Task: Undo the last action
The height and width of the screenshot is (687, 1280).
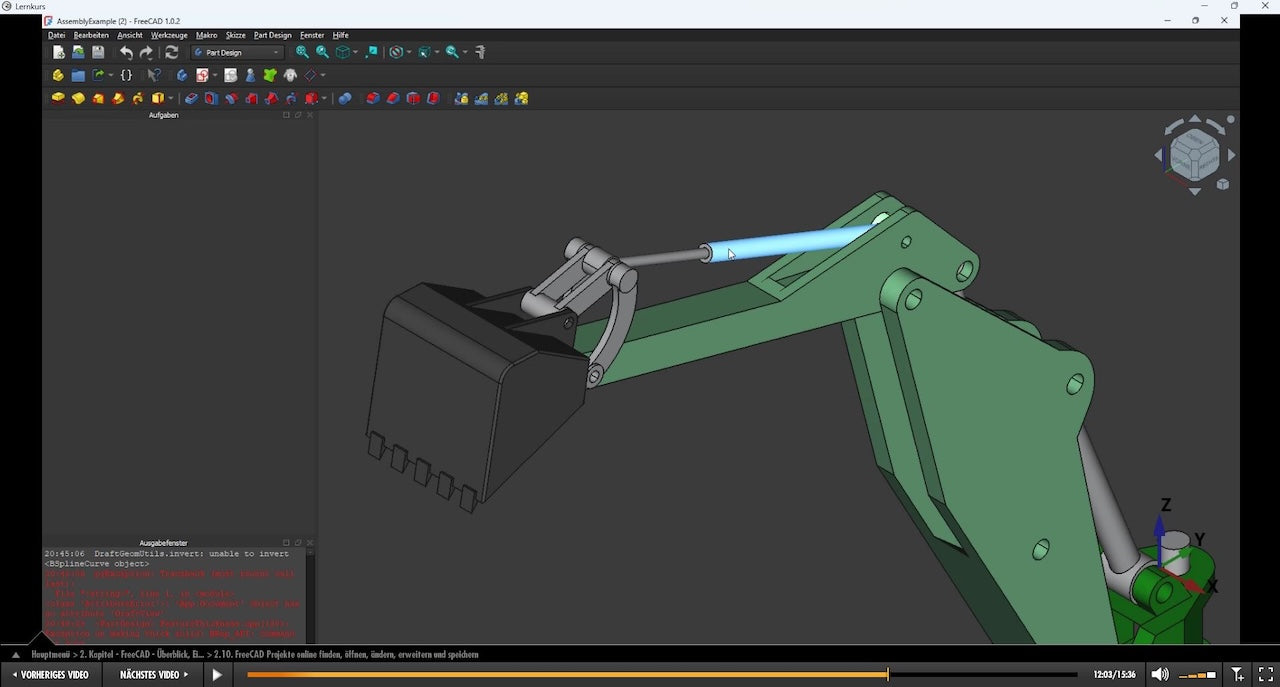Action: click(126, 52)
